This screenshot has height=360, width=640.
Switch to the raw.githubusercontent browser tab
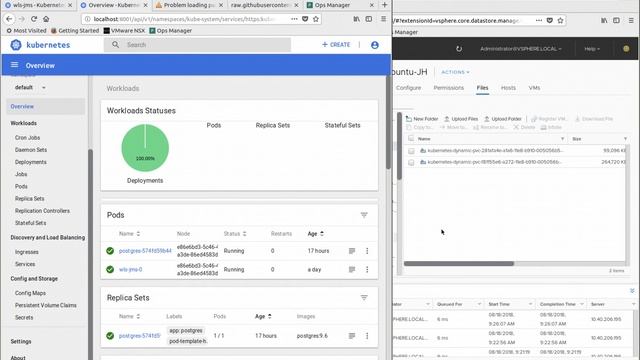[x=264, y=5]
